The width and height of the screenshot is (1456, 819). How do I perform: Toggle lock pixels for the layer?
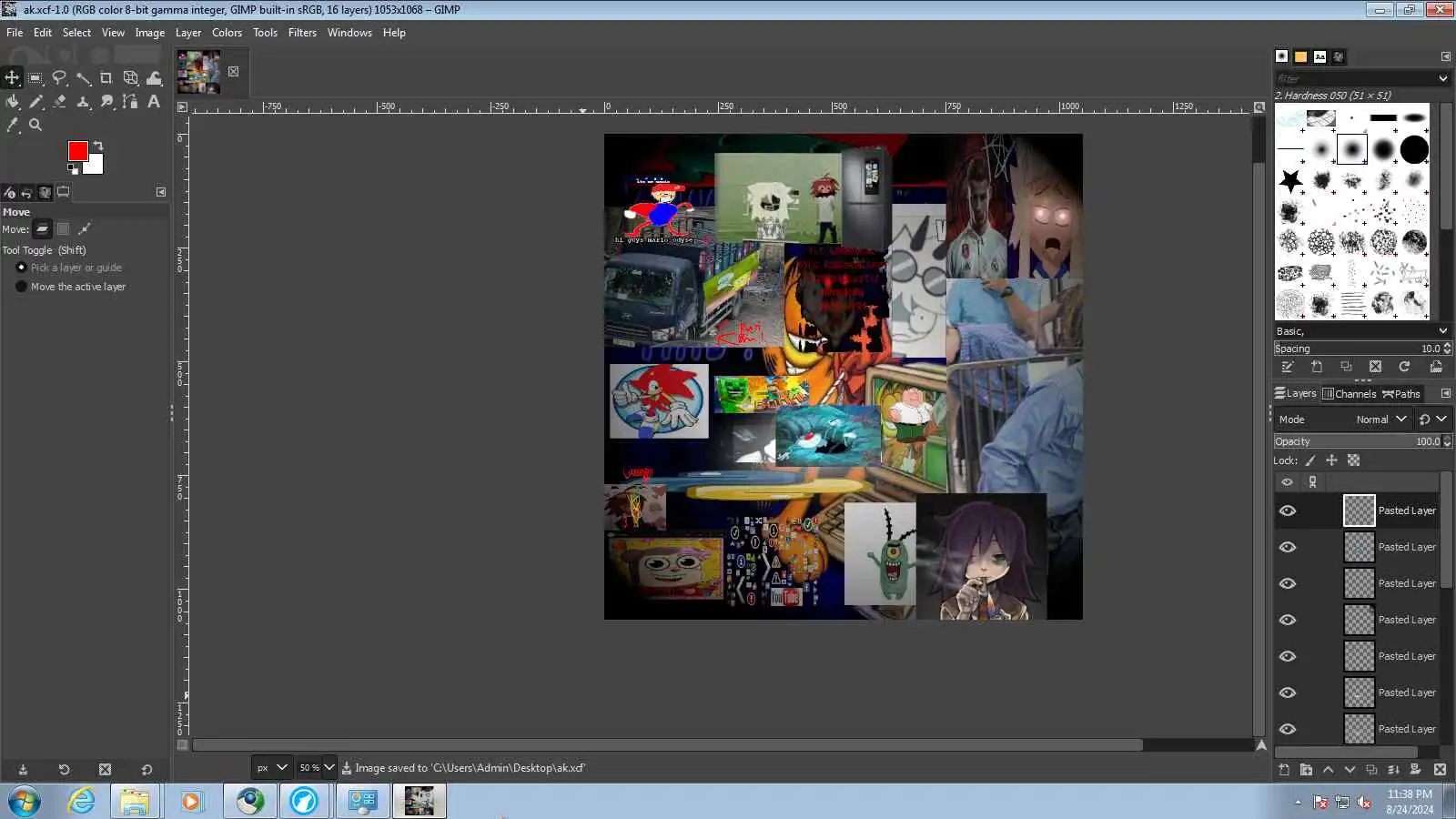pos(1310,460)
